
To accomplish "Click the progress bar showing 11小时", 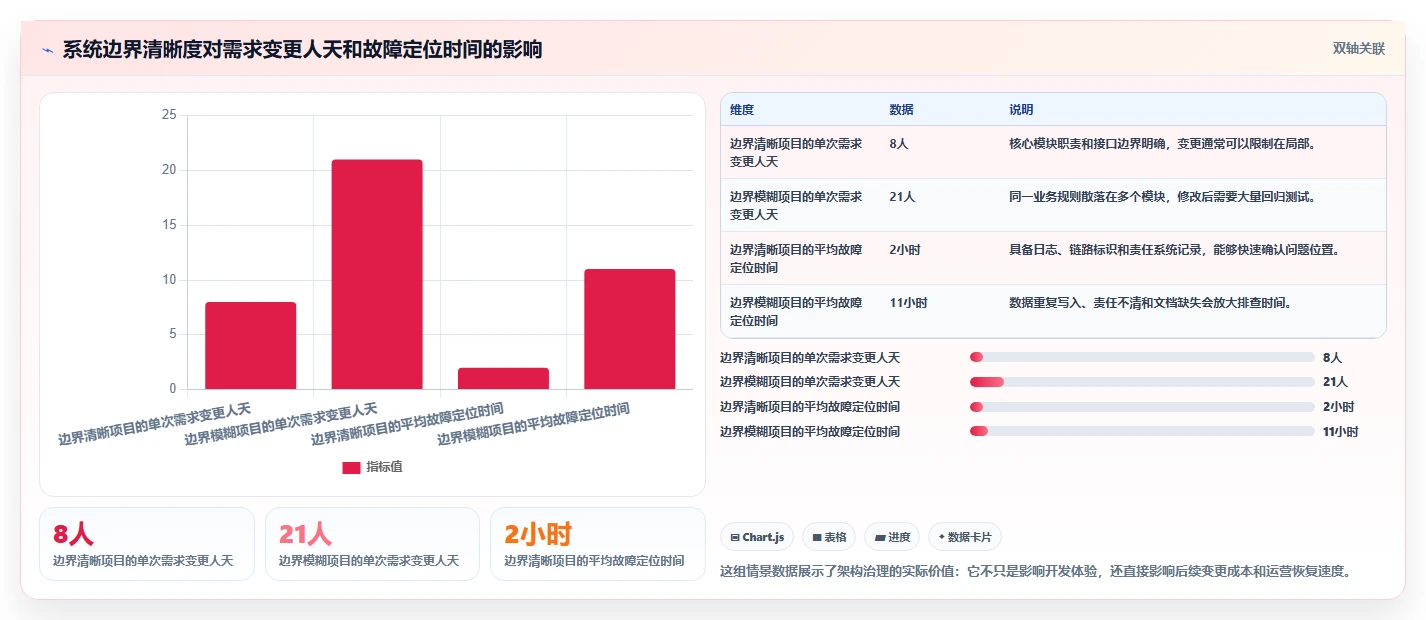I will (1142, 431).
